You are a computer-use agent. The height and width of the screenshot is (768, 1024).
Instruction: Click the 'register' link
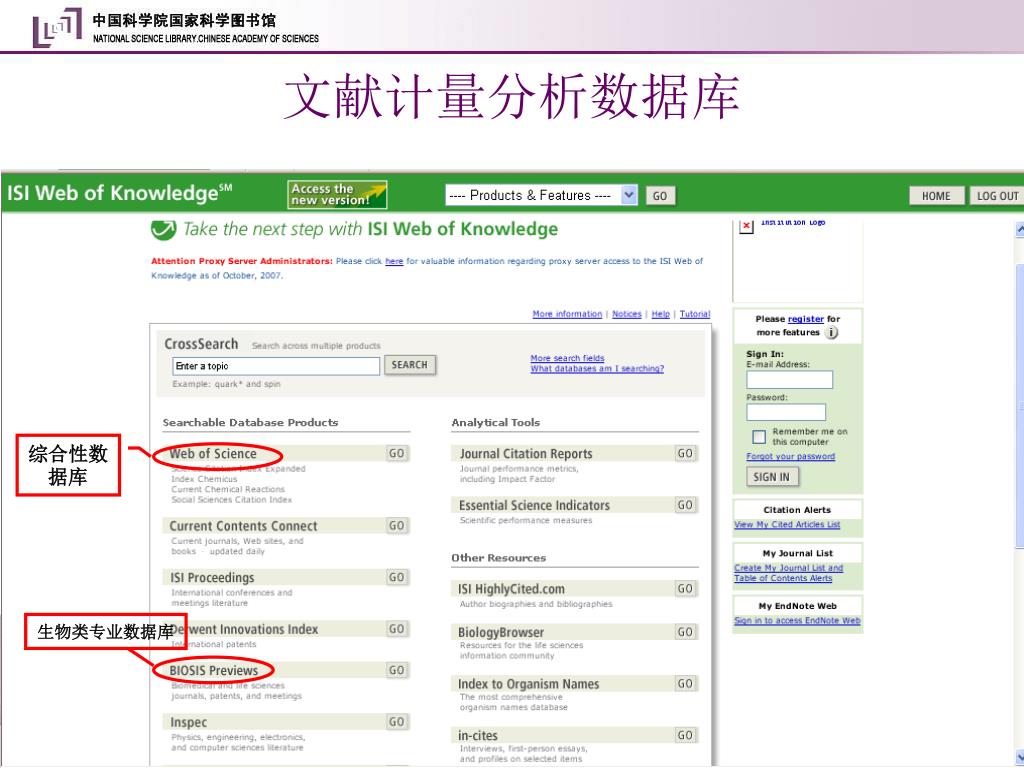pos(805,319)
